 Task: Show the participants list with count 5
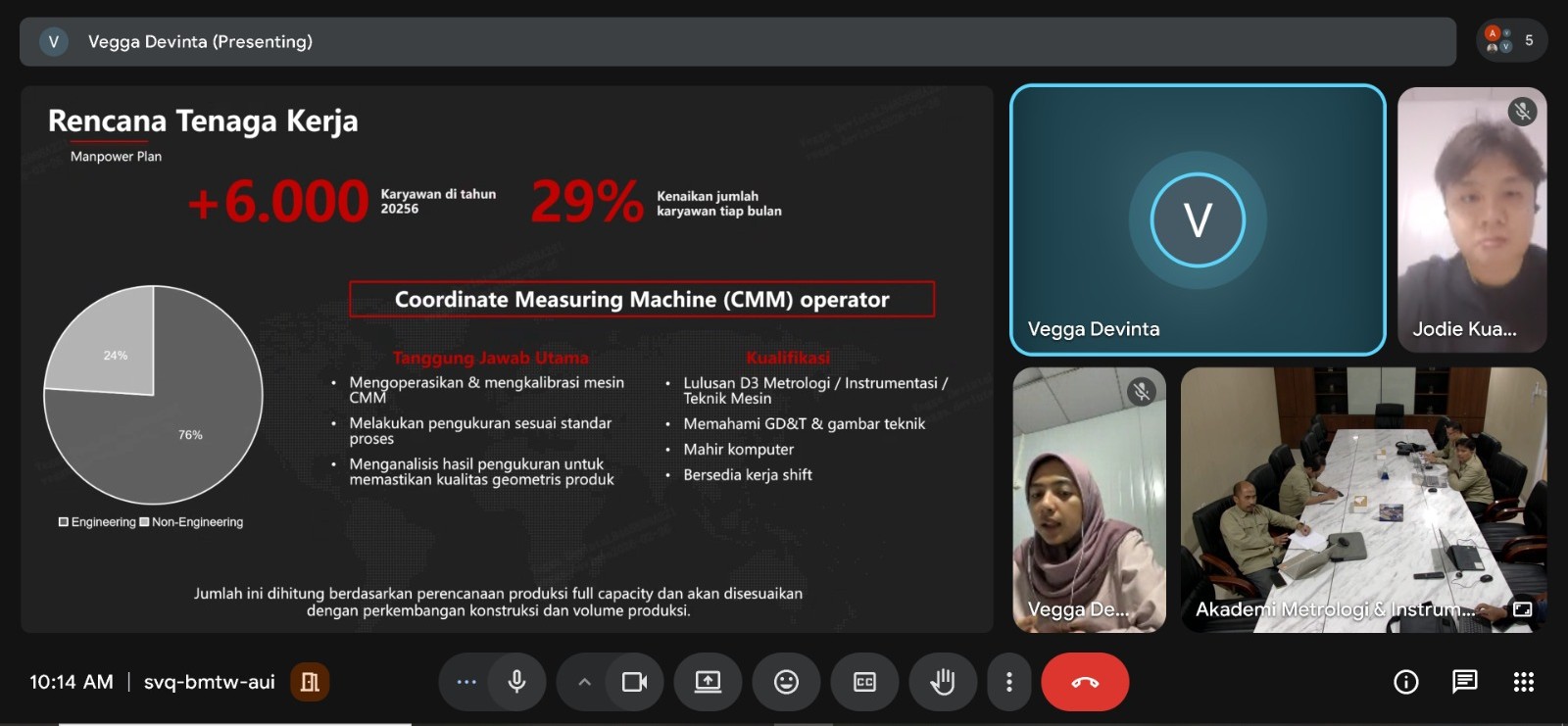(1511, 41)
